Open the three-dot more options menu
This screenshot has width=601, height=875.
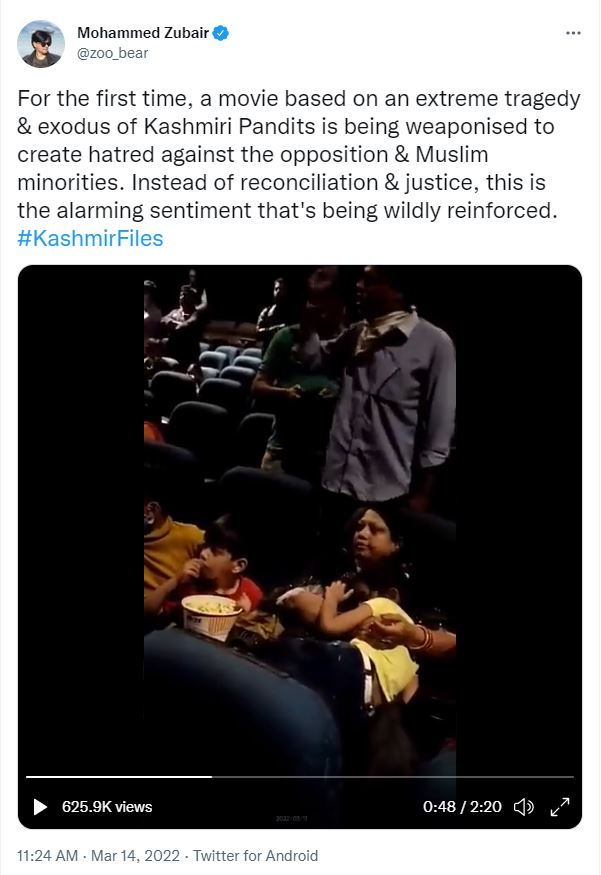pos(573,33)
